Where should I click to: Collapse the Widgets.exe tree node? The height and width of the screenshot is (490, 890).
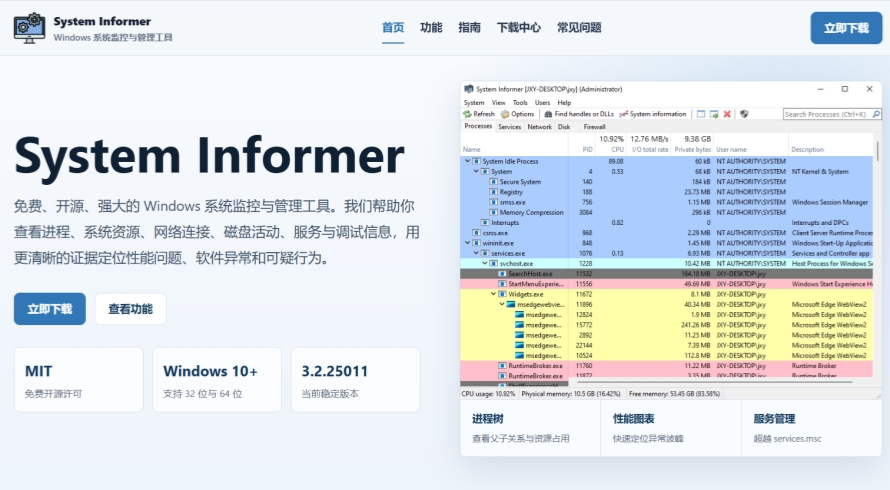point(493,294)
